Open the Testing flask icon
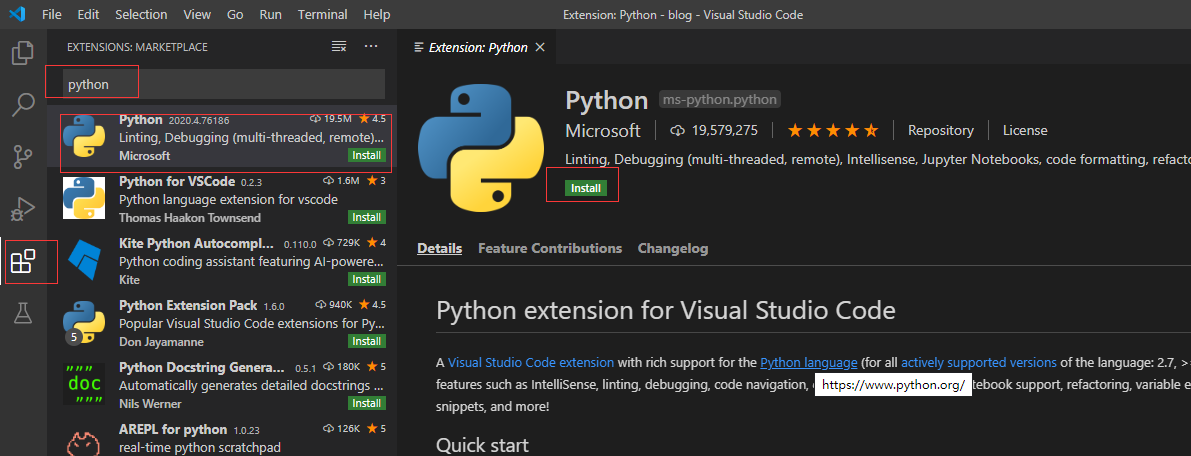 tap(22, 314)
